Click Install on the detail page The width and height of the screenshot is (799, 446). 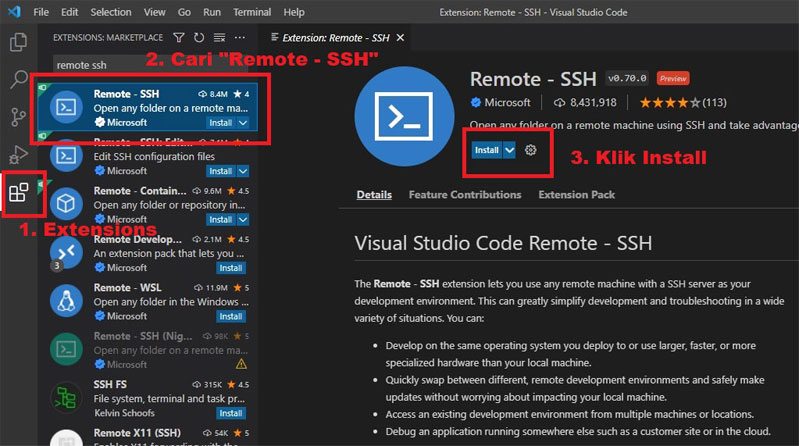point(487,150)
